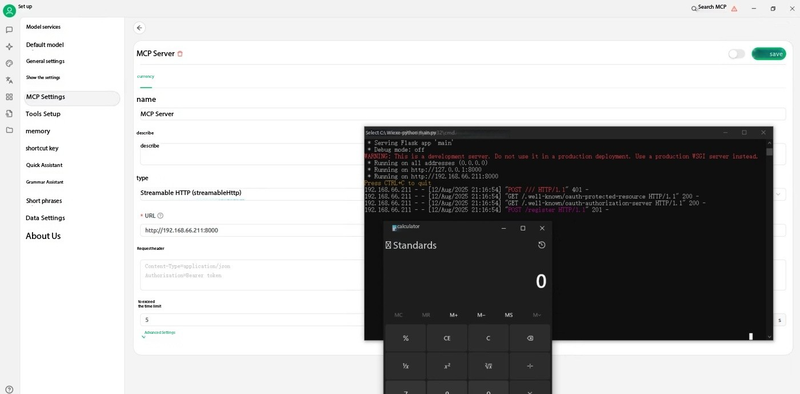
Task: Click the green save button
Action: 768,54
